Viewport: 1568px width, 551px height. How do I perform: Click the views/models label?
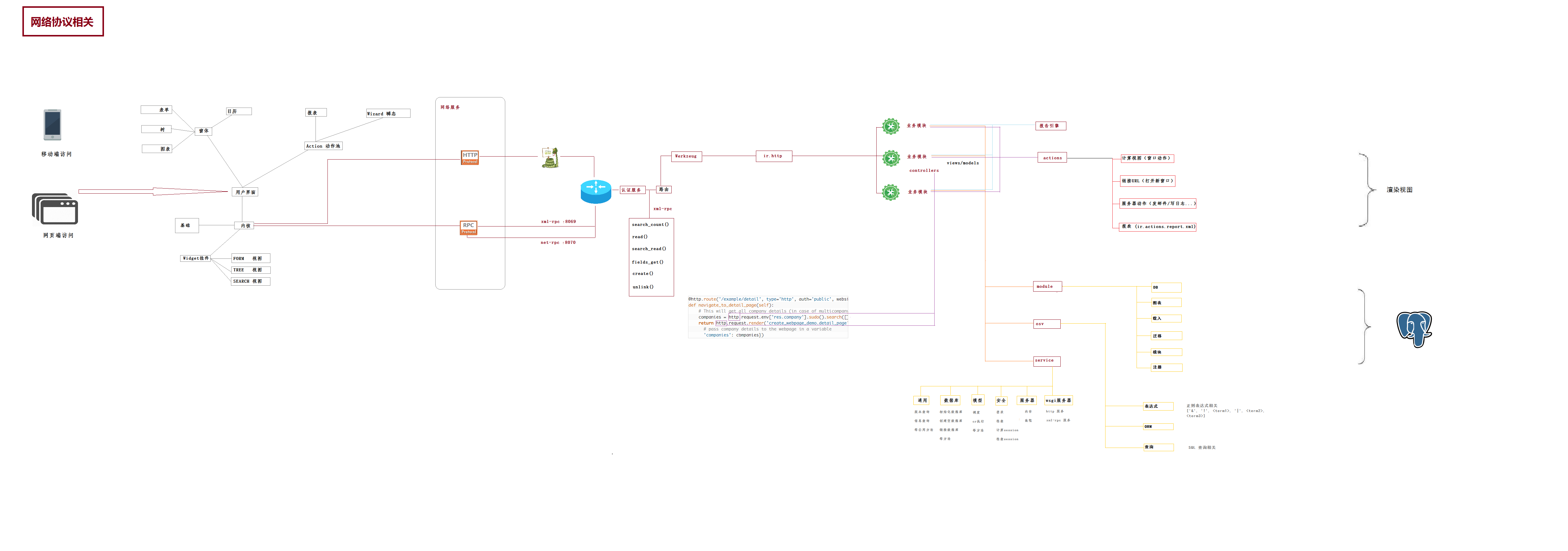click(963, 163)
